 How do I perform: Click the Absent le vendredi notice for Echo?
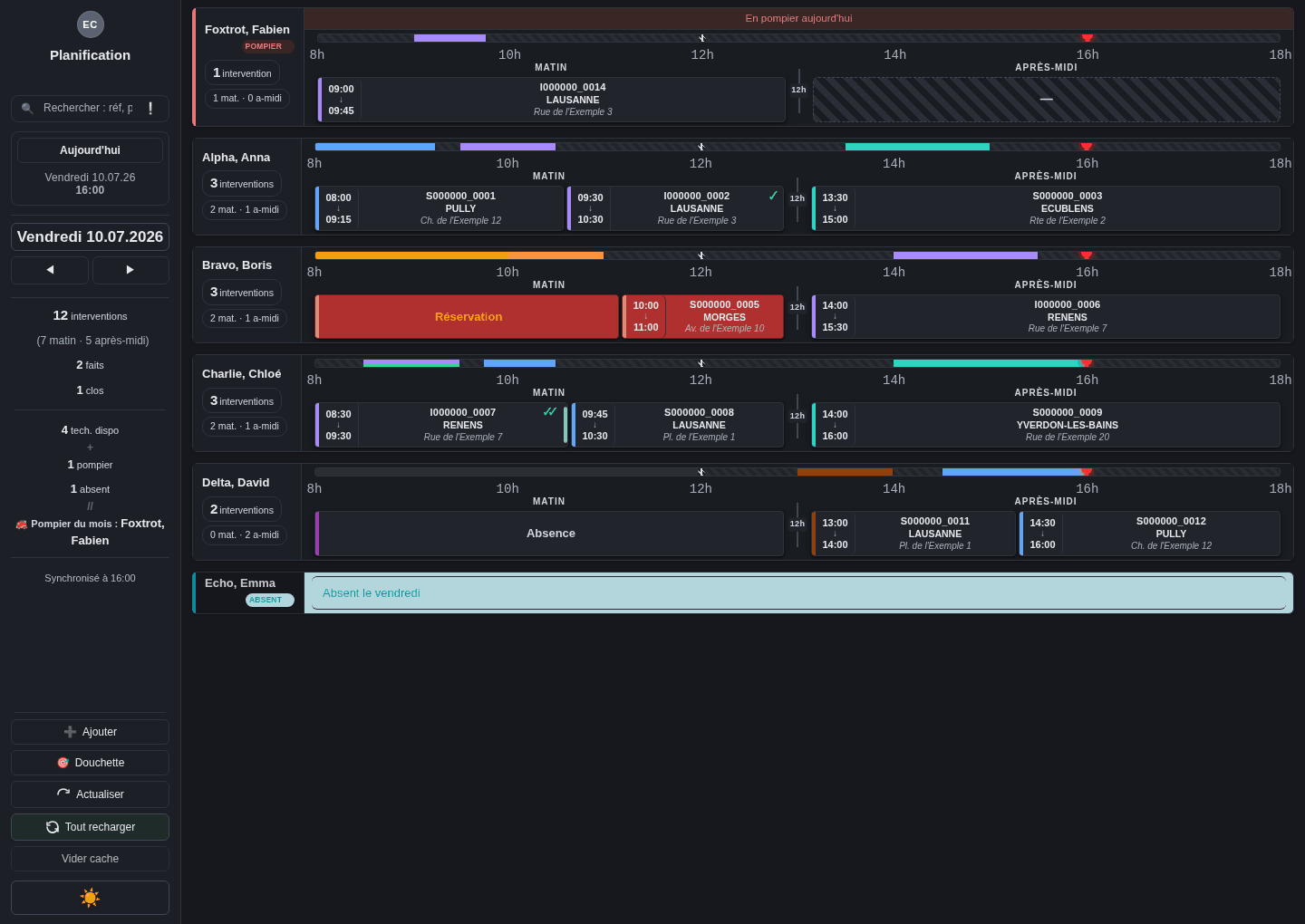pyautogui.click(x=798, y=593)
